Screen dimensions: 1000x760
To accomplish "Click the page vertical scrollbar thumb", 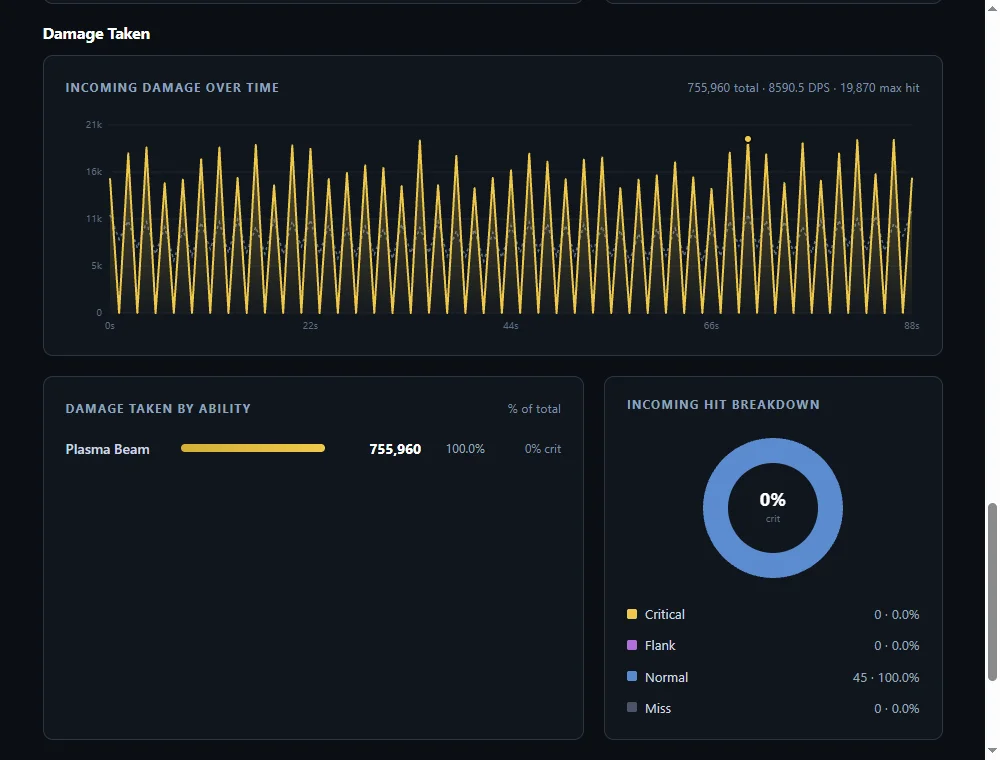I will [992, 592].
